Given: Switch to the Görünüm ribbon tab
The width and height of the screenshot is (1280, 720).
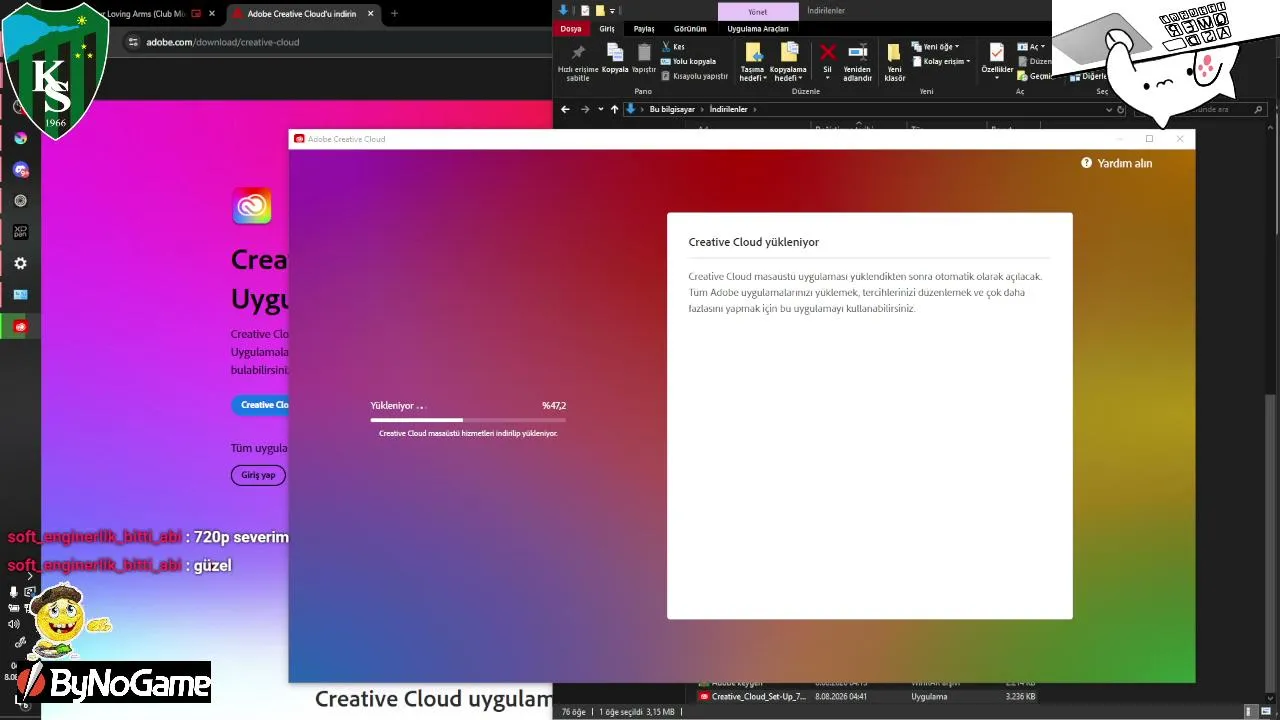Looking at the screenshot, I should tap(690, 29).
